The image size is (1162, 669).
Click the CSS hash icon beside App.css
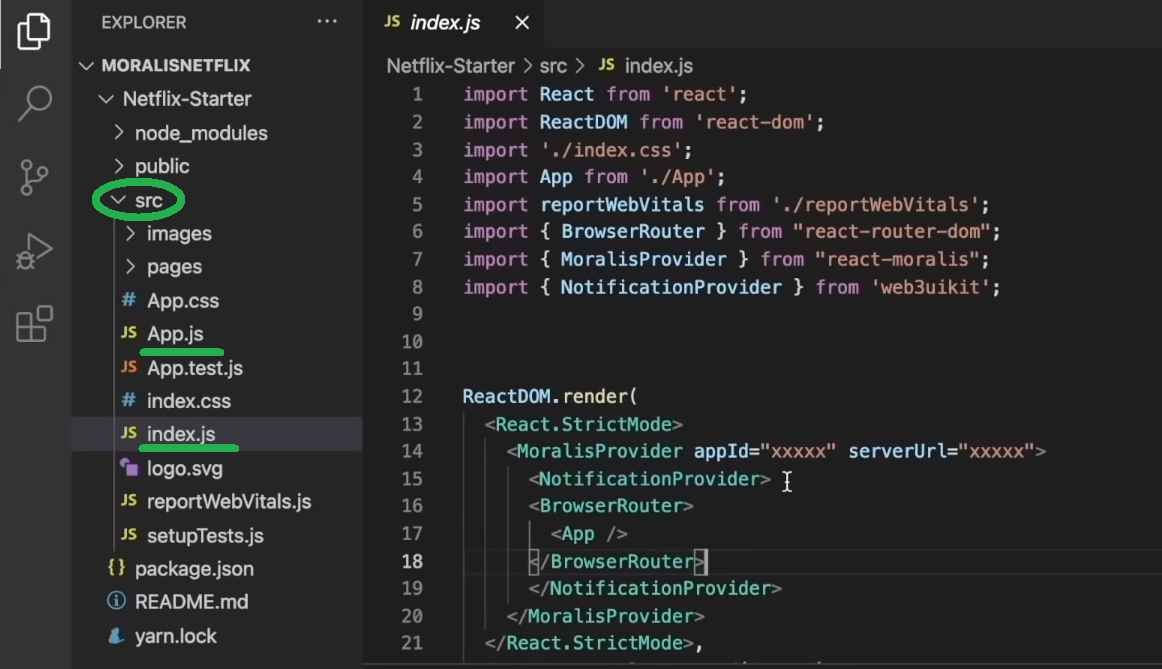(129, 300)
